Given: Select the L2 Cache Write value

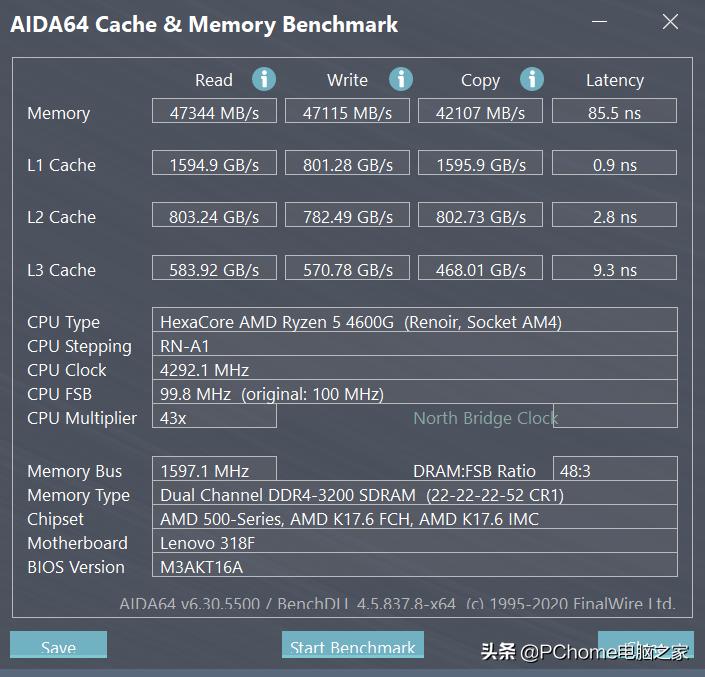Looking at the screenshot, I should click(347, 217).
